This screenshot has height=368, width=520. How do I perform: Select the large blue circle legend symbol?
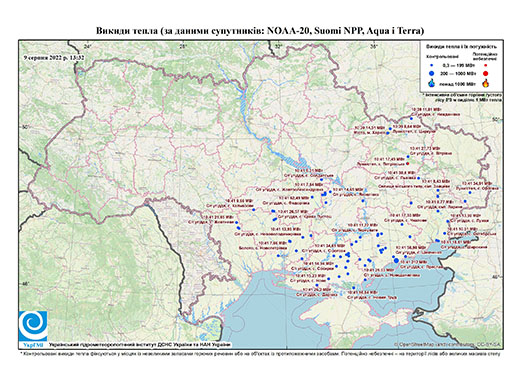432,73
